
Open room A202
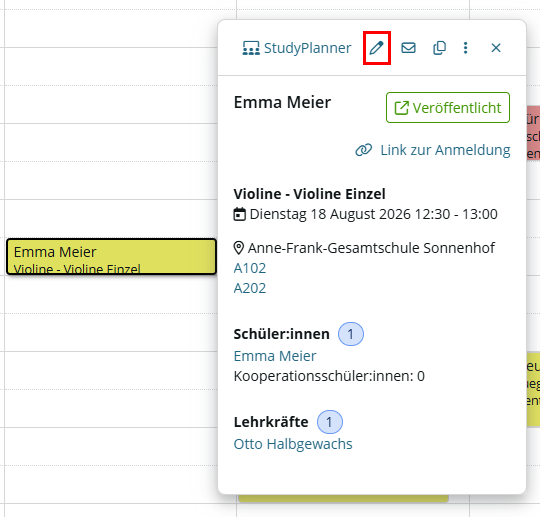(x=250, y=288)
